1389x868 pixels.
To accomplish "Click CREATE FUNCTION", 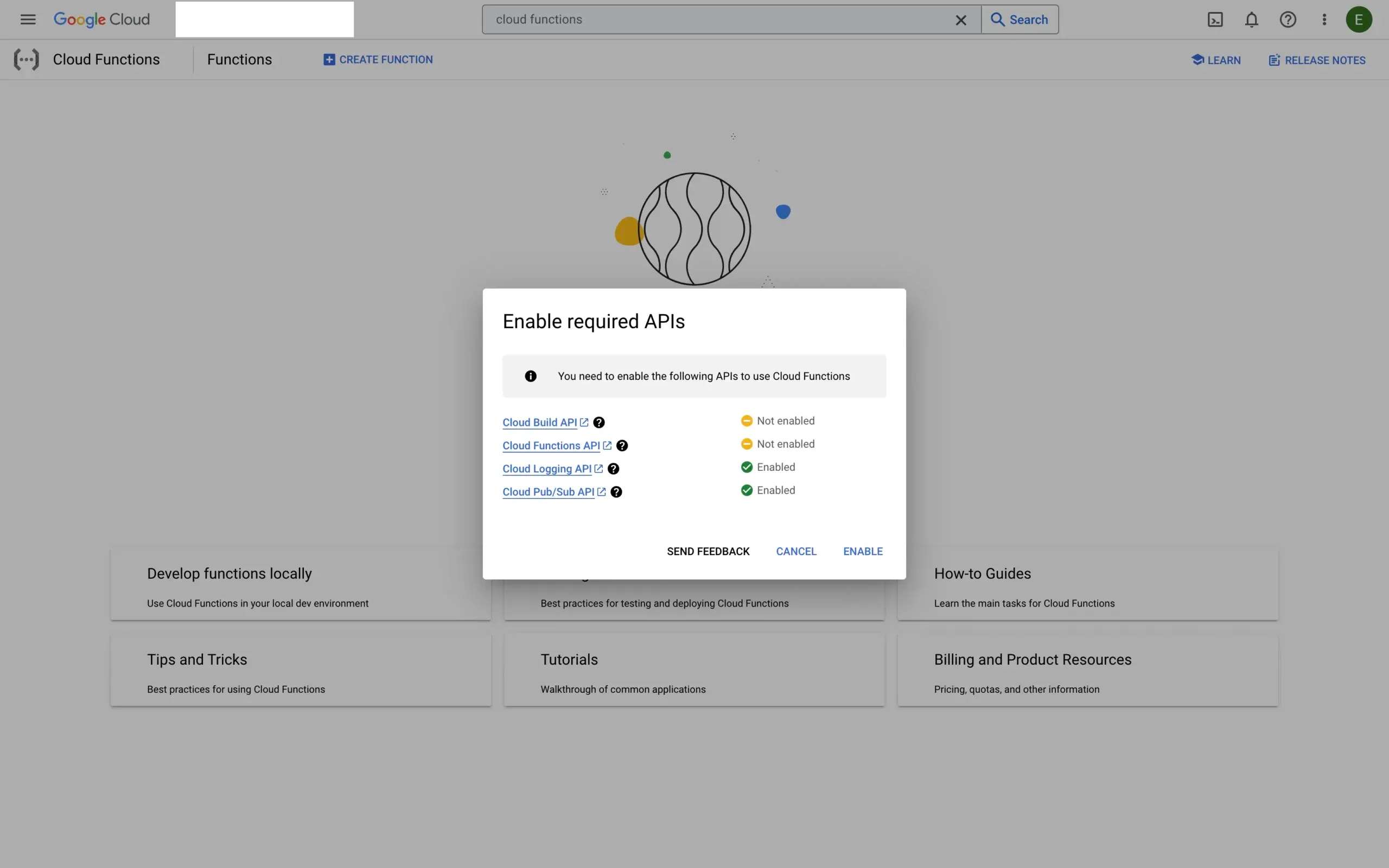I will (378, 59).
